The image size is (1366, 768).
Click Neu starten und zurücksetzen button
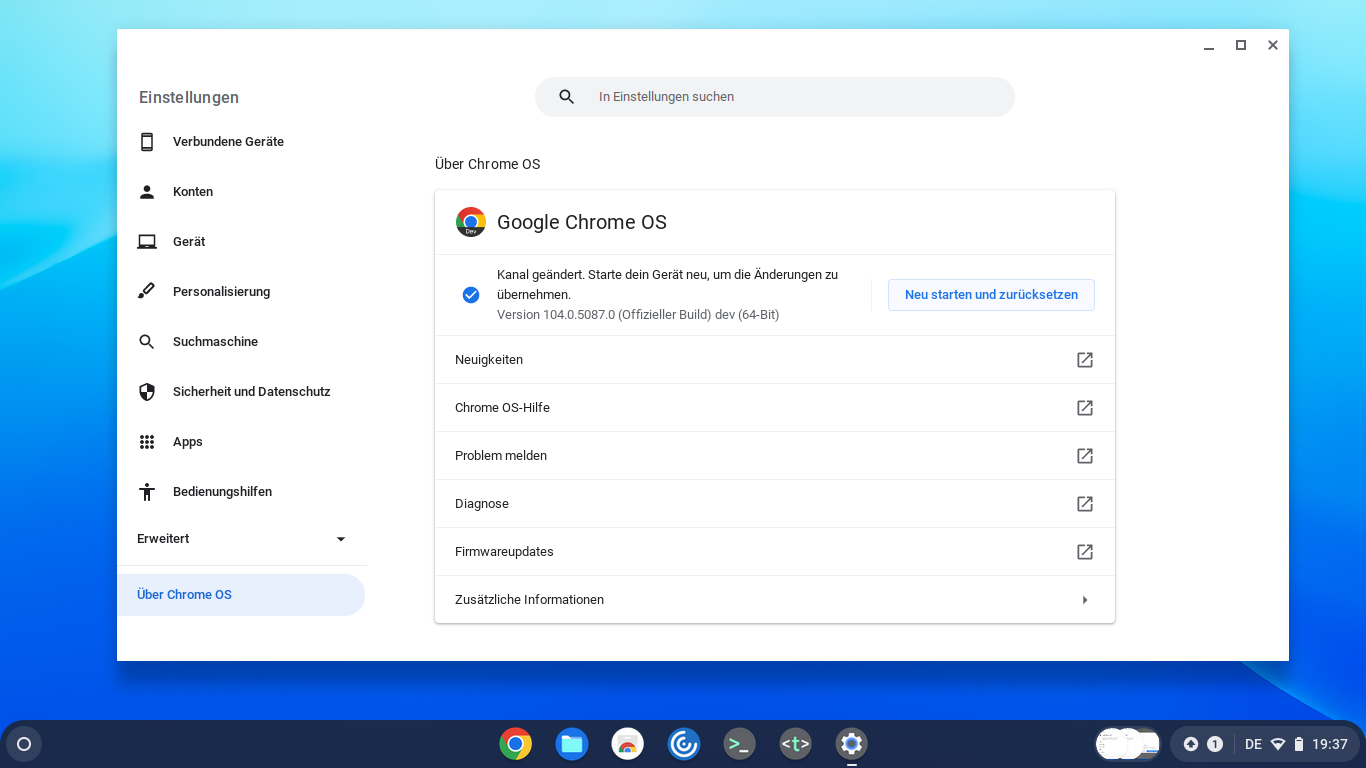(991, 295)
